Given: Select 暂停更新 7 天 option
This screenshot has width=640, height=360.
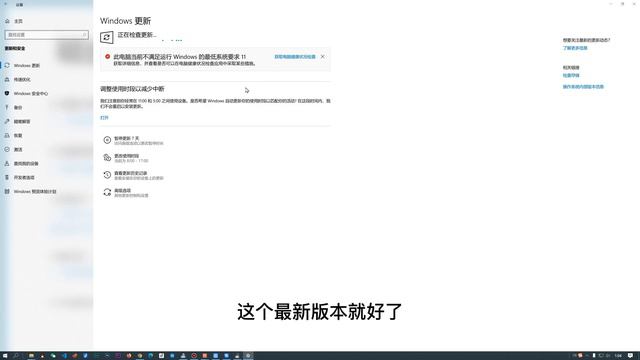Looking at the screenshot, I should 133,140.
